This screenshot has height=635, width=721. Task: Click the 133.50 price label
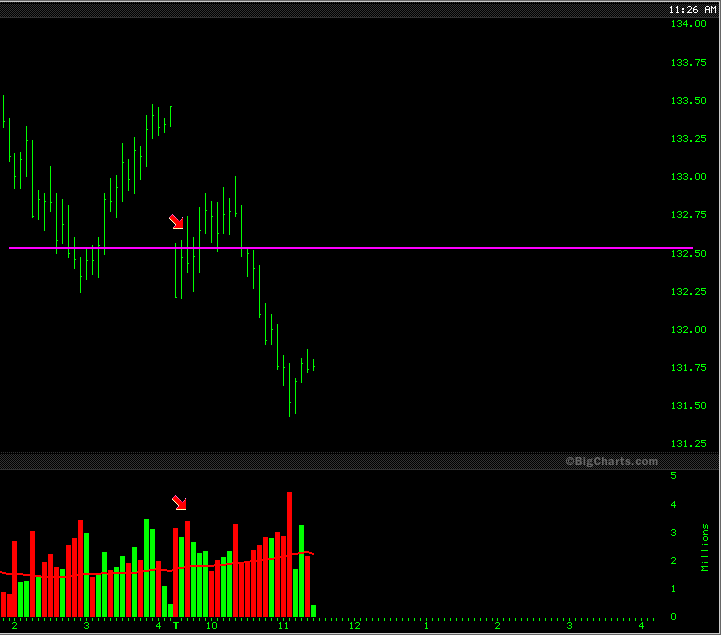click(688, 101)
